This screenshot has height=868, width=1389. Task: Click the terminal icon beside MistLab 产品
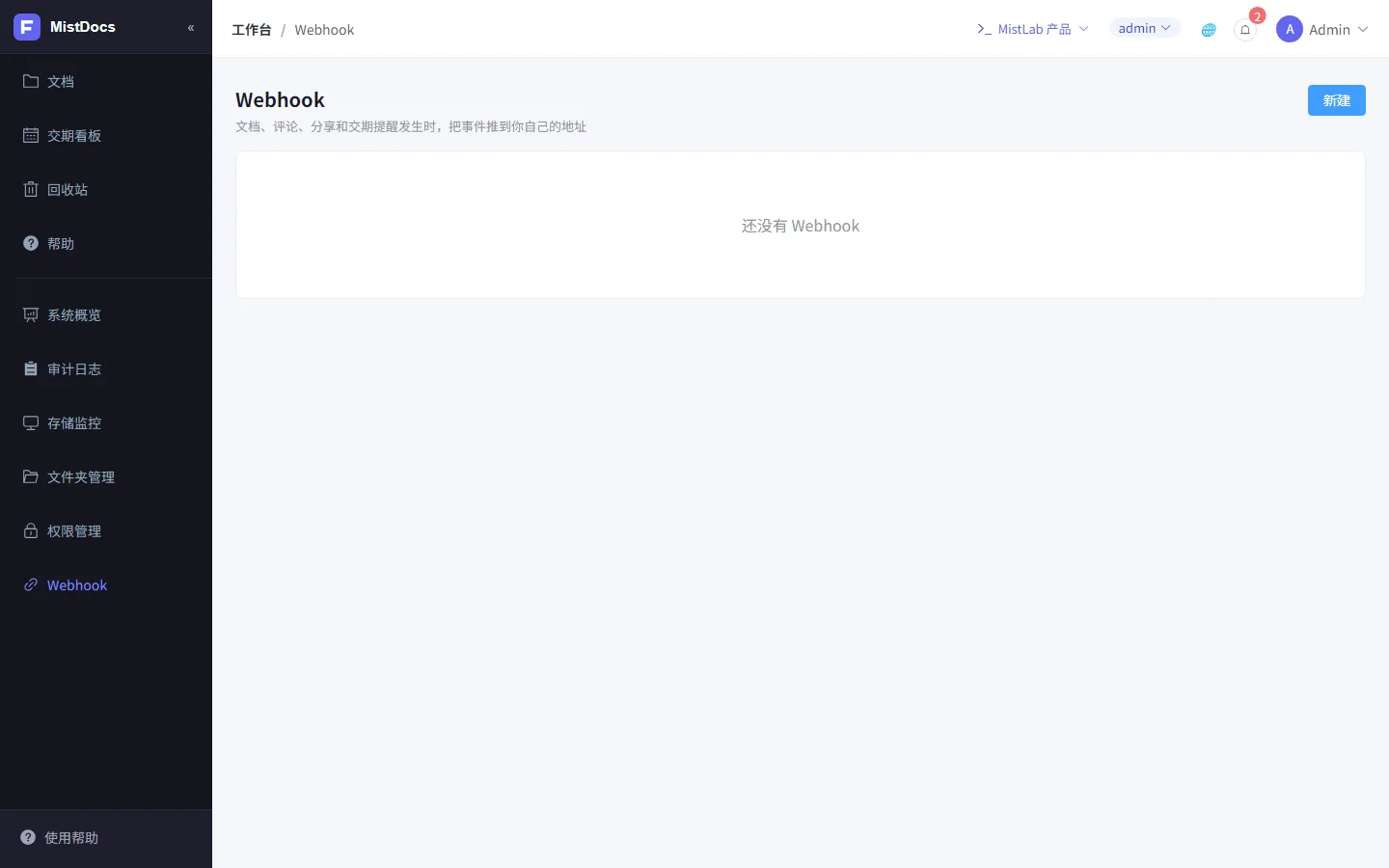click(x=984, y=29)
